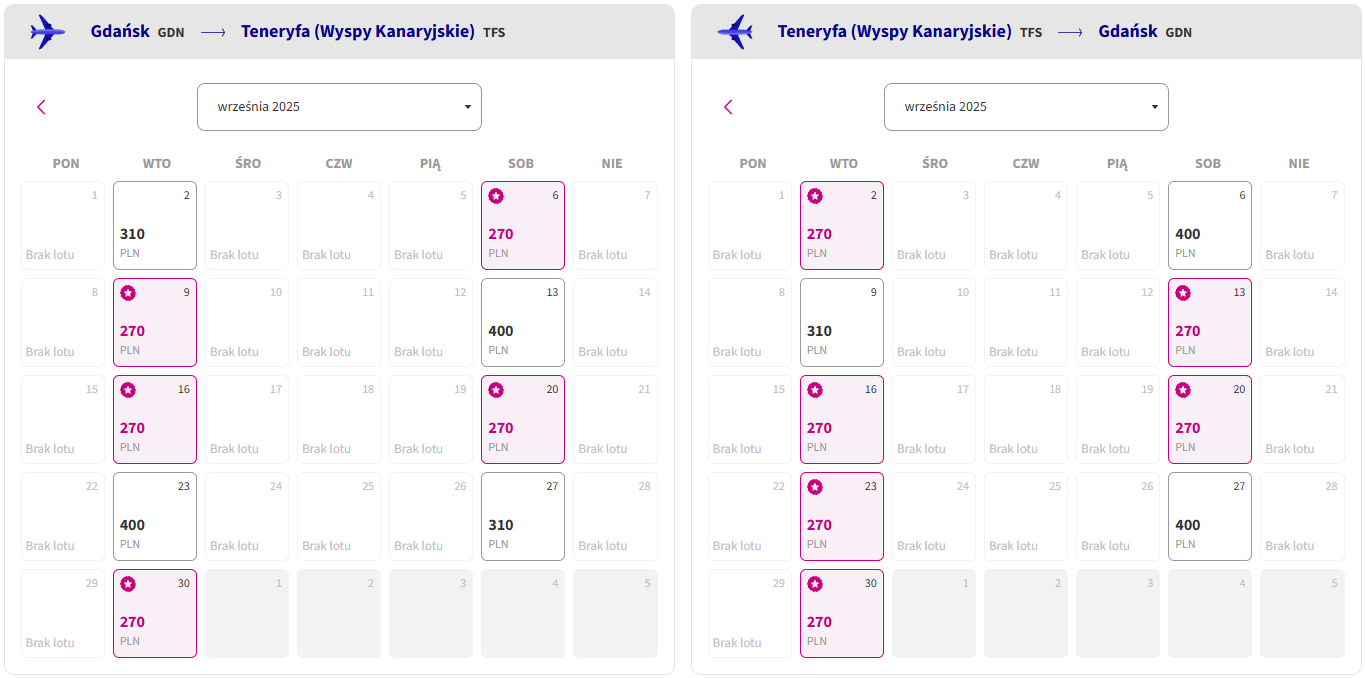
Task: Select outbound flight September 13 for 400 PLN
Action: click(523, 322)
